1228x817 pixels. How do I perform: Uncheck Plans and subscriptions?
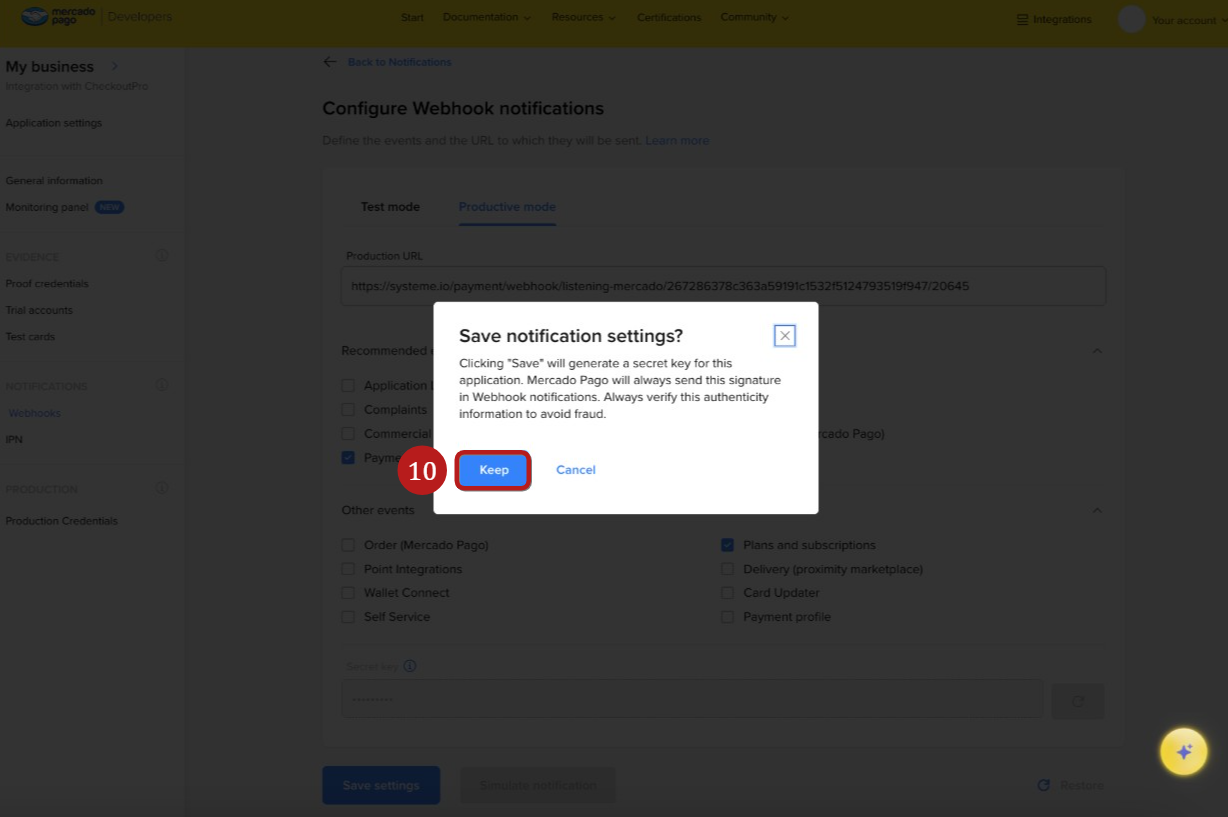[728, 545]
